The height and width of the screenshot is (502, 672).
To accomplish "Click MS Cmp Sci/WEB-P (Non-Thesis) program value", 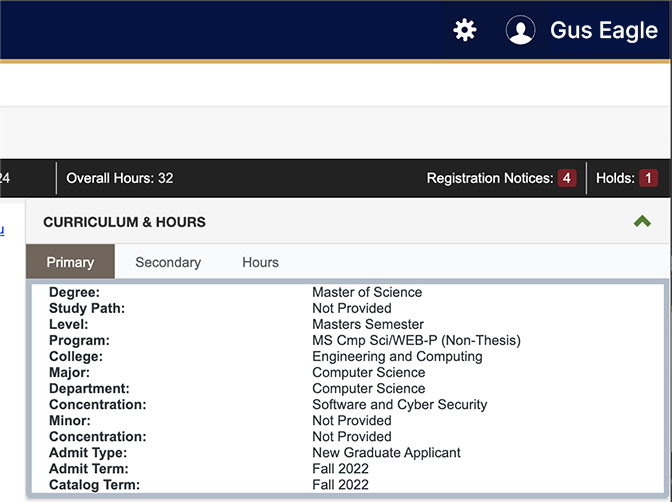I will (x=416, y=340).
